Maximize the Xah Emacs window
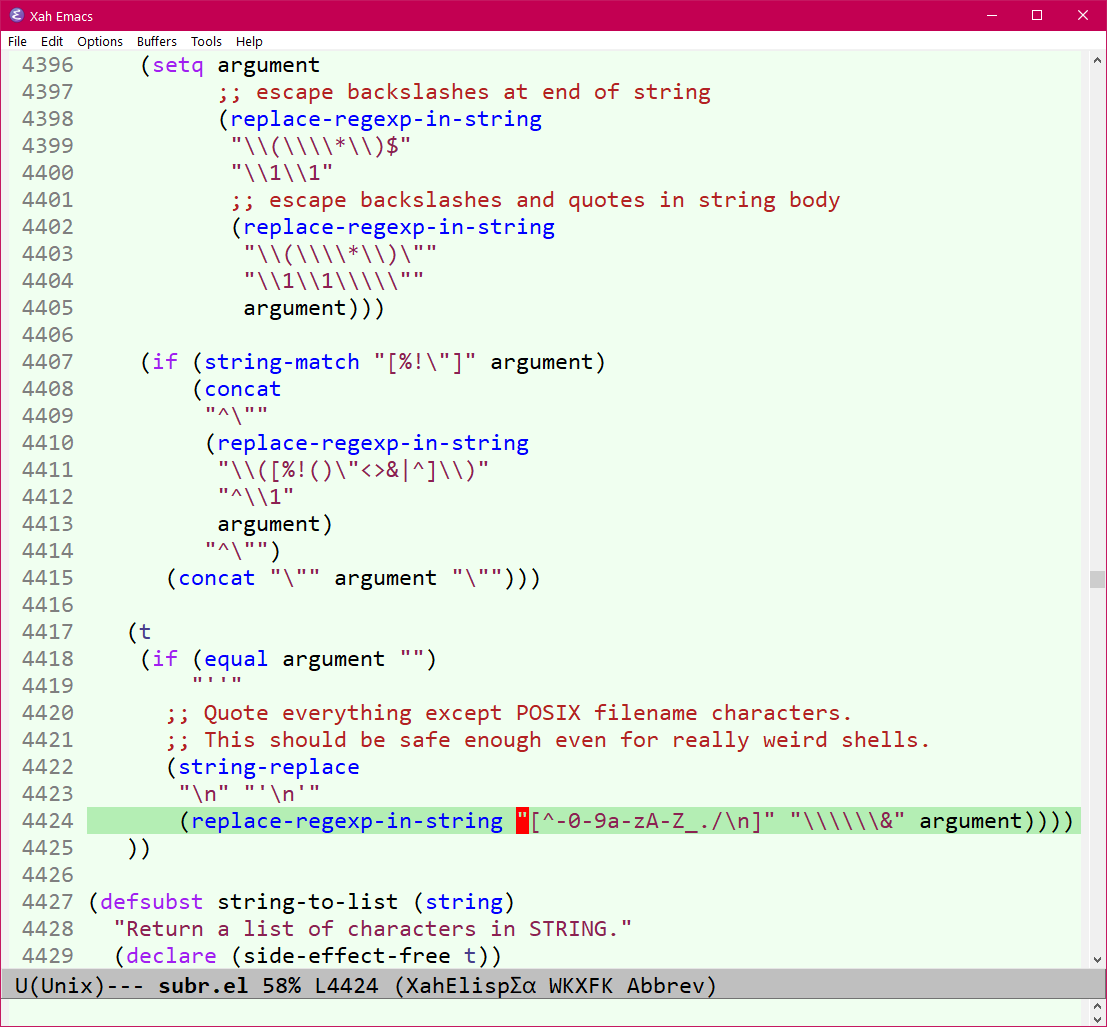 (x=1037, y=15)
